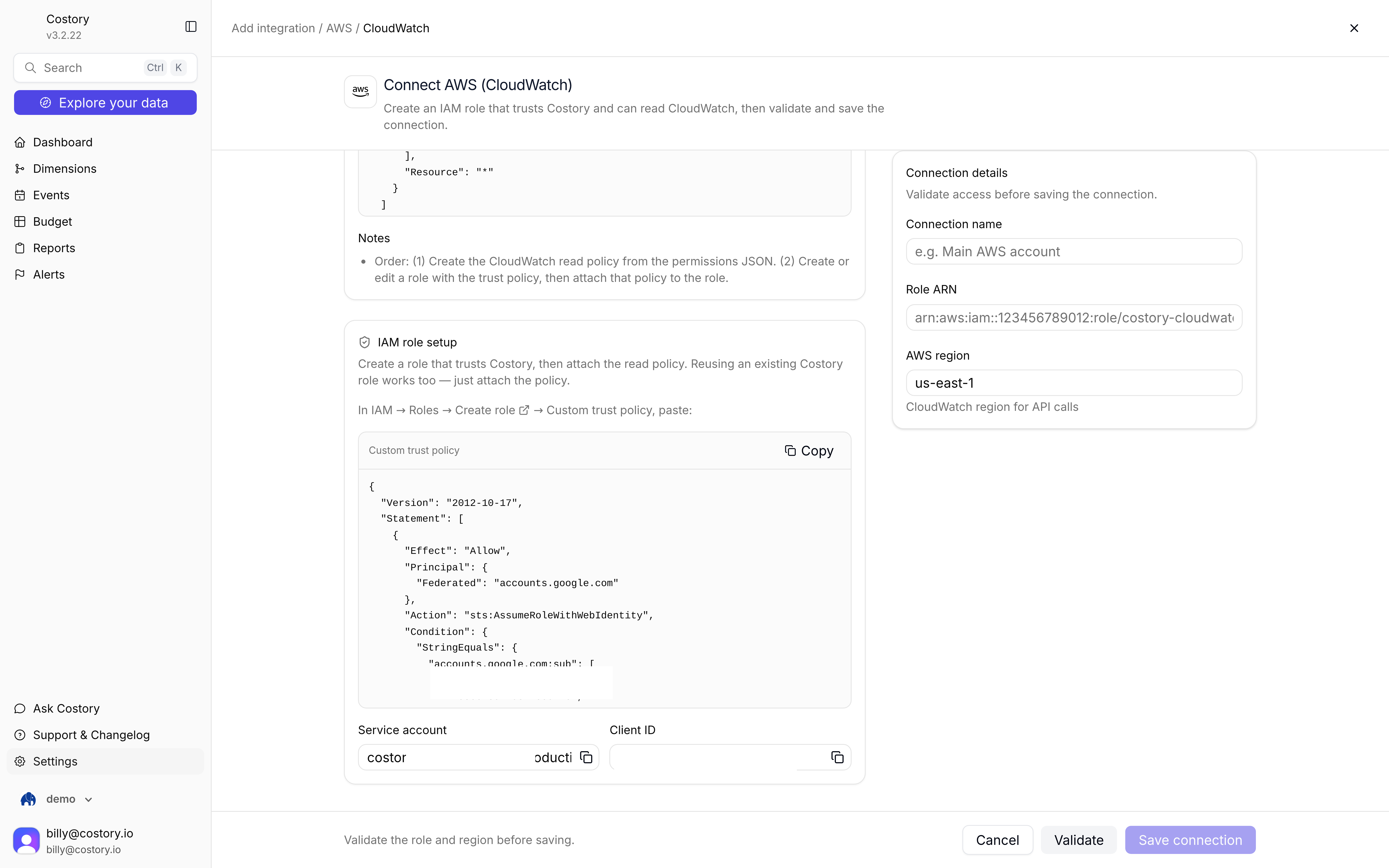Screen dimensions: 1389x868
Task: Click the IAM role setup shield icon
Action: [364, 342]
